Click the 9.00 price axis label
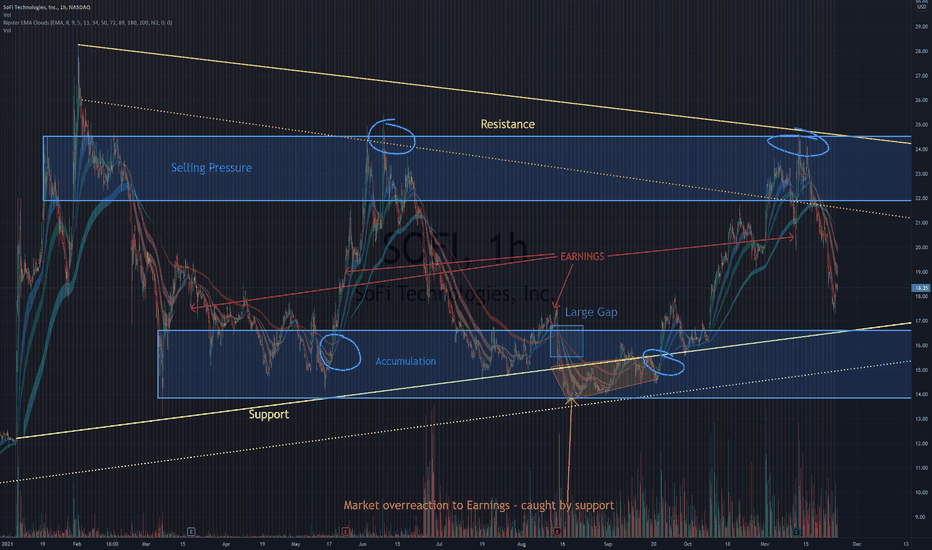Screen dimensions: 932x550 (921, 517)
